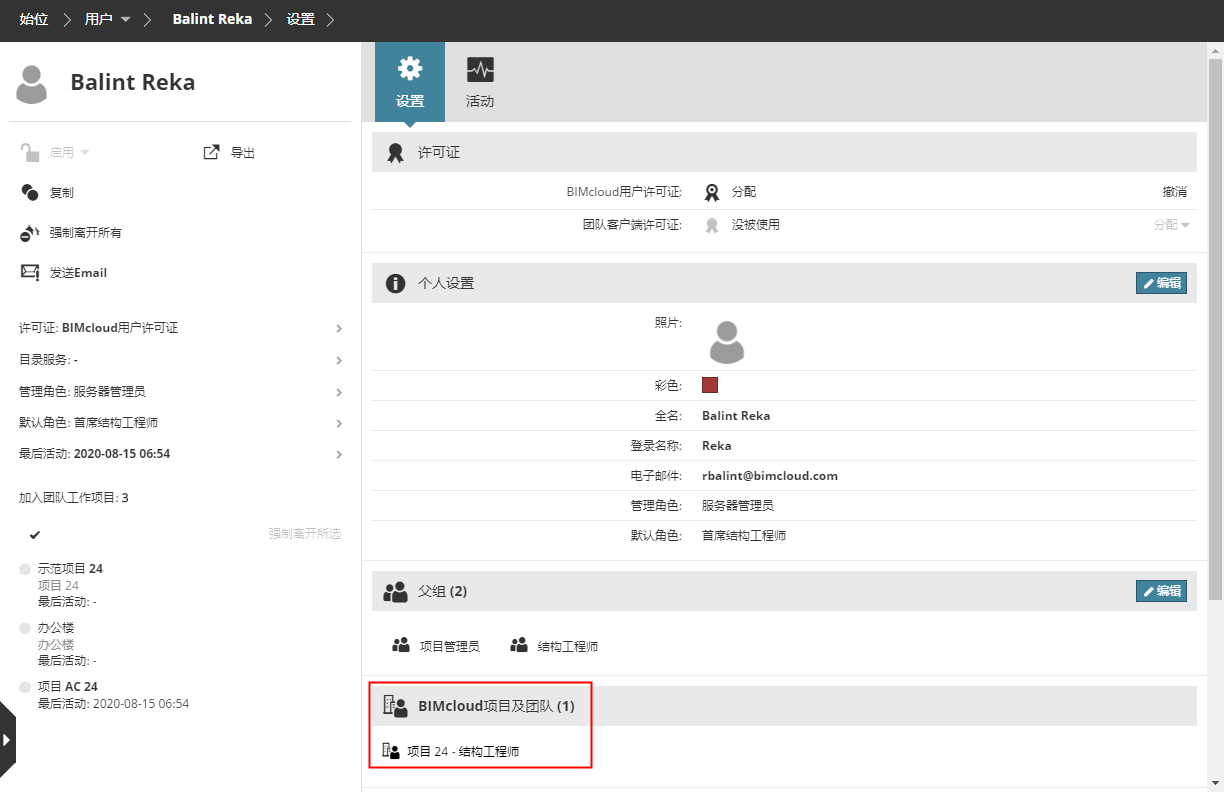Click 强制离开所有 text
This screenshot has height=792, width=1224.
[x=86, y=233]
